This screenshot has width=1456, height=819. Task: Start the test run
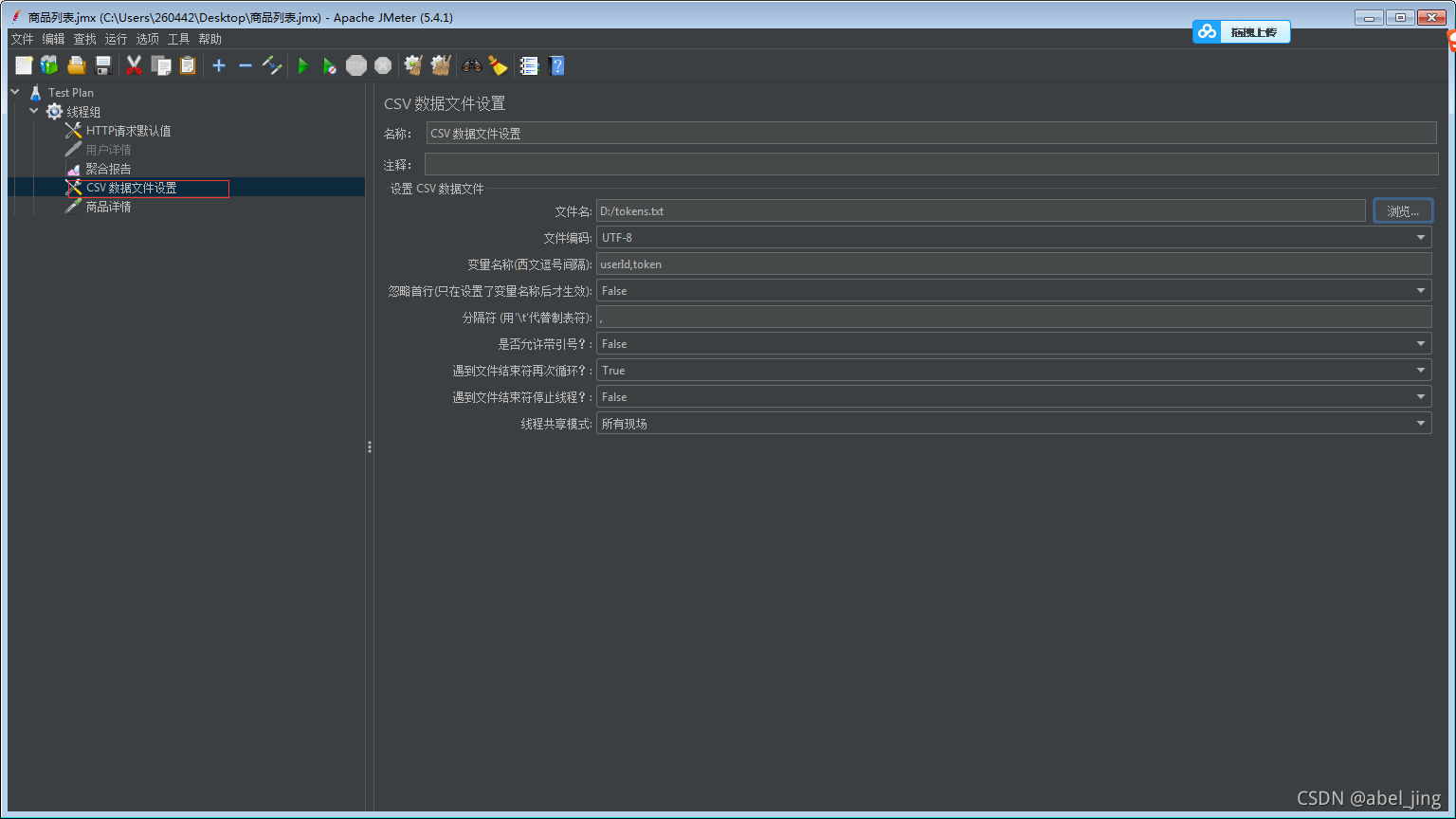302,65
